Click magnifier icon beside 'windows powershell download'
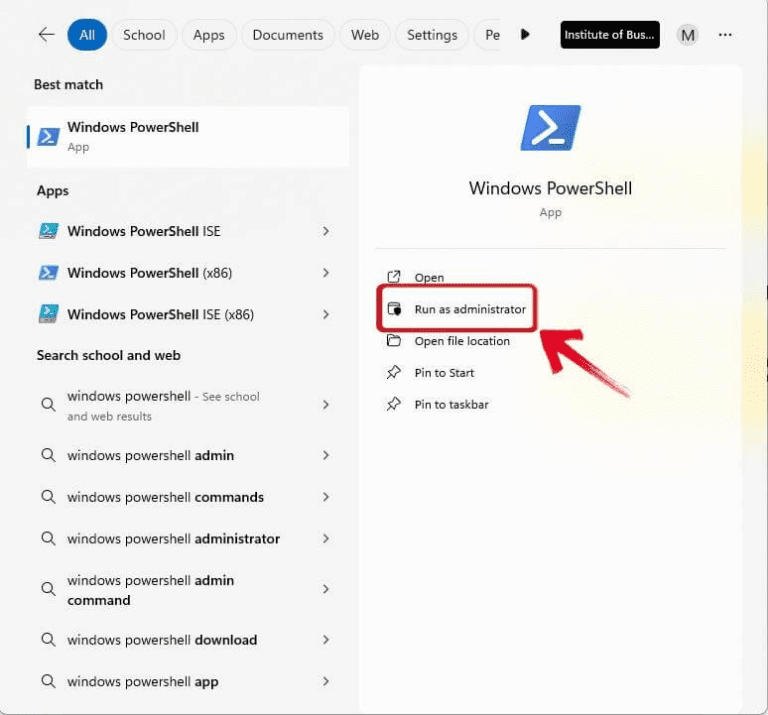Screen dimensions: 768x715 [x=48, y=640]
